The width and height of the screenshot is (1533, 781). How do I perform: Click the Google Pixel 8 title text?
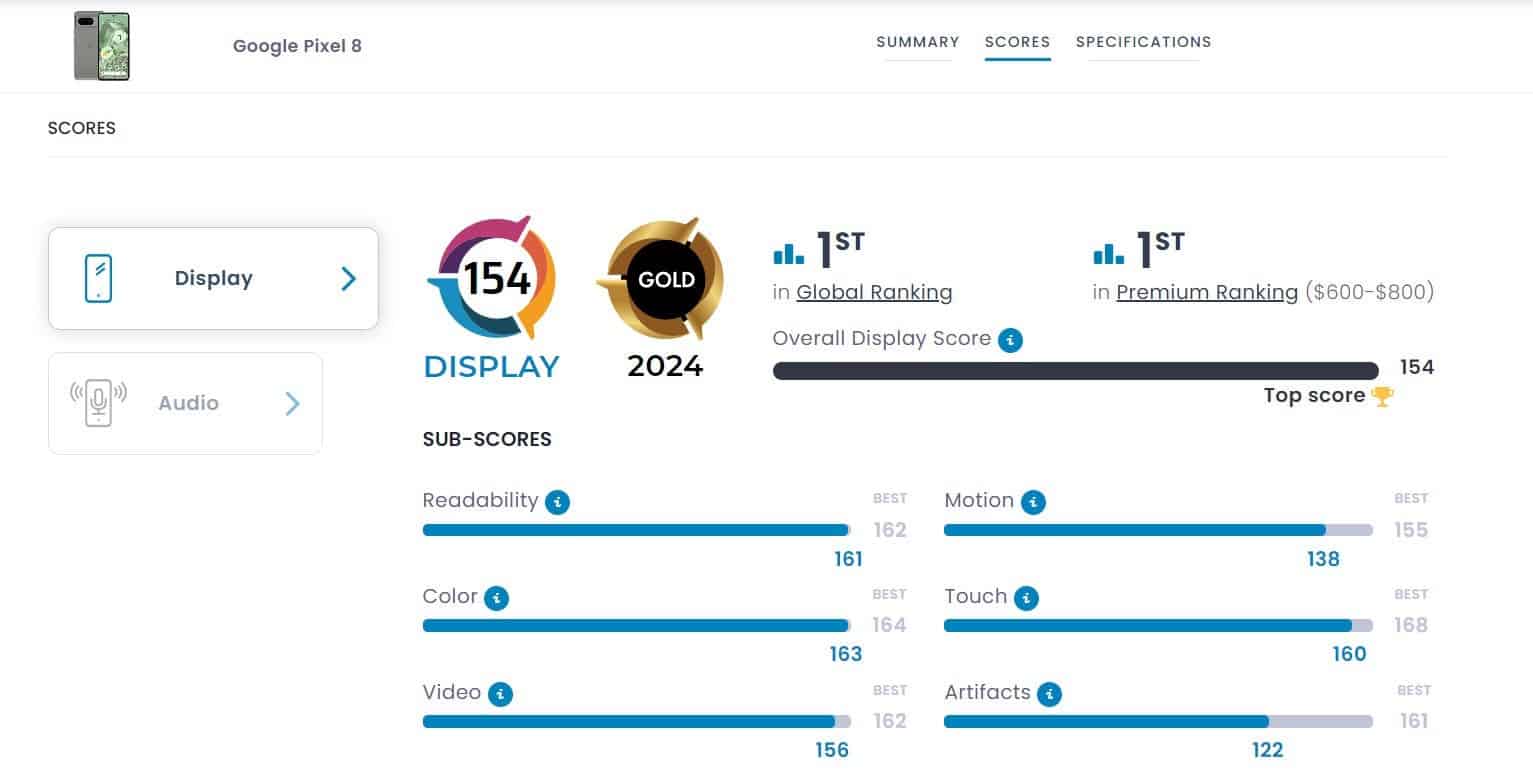[x=297, y=46]
